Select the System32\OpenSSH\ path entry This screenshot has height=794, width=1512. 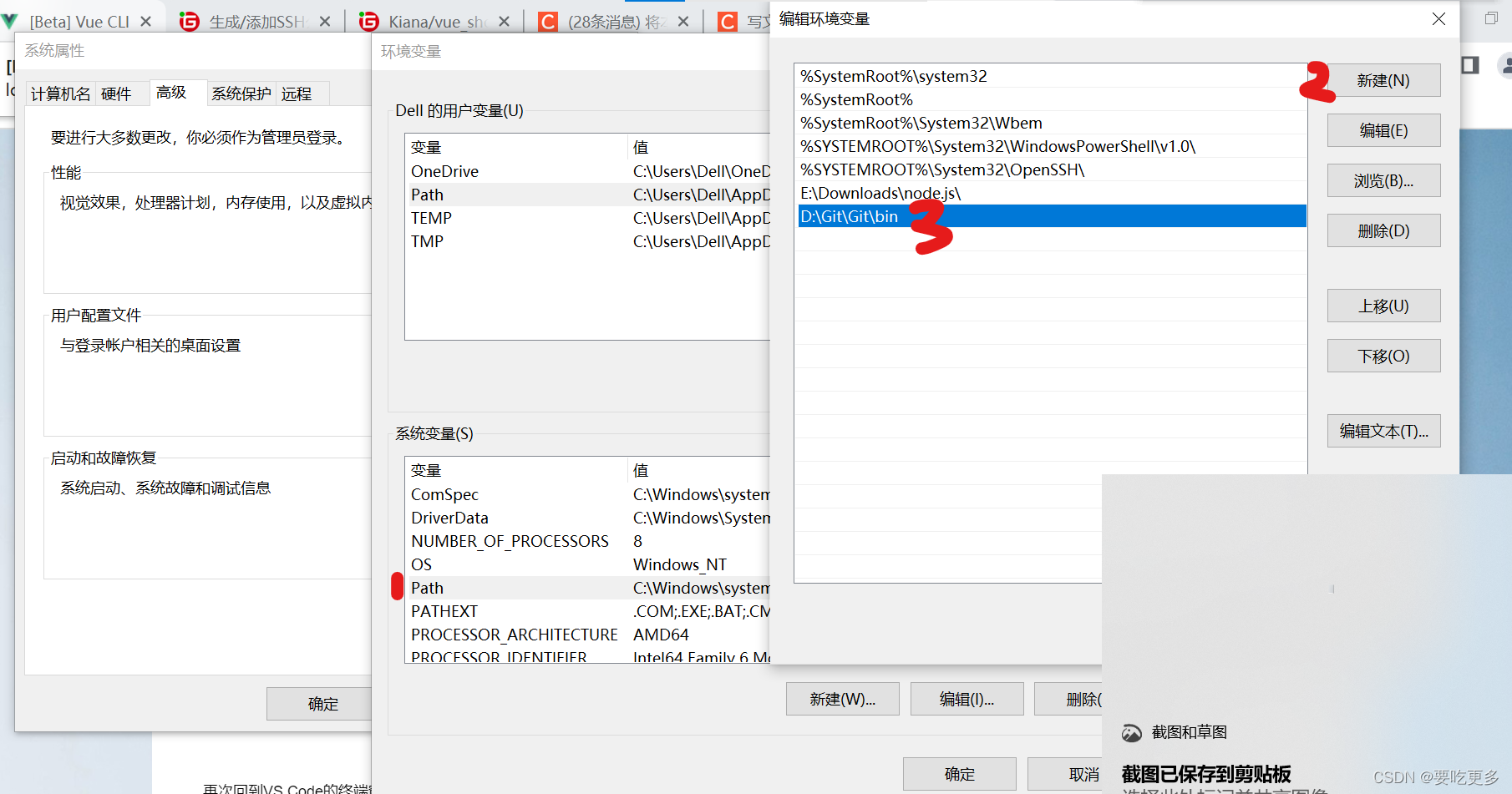(1051, 169)
